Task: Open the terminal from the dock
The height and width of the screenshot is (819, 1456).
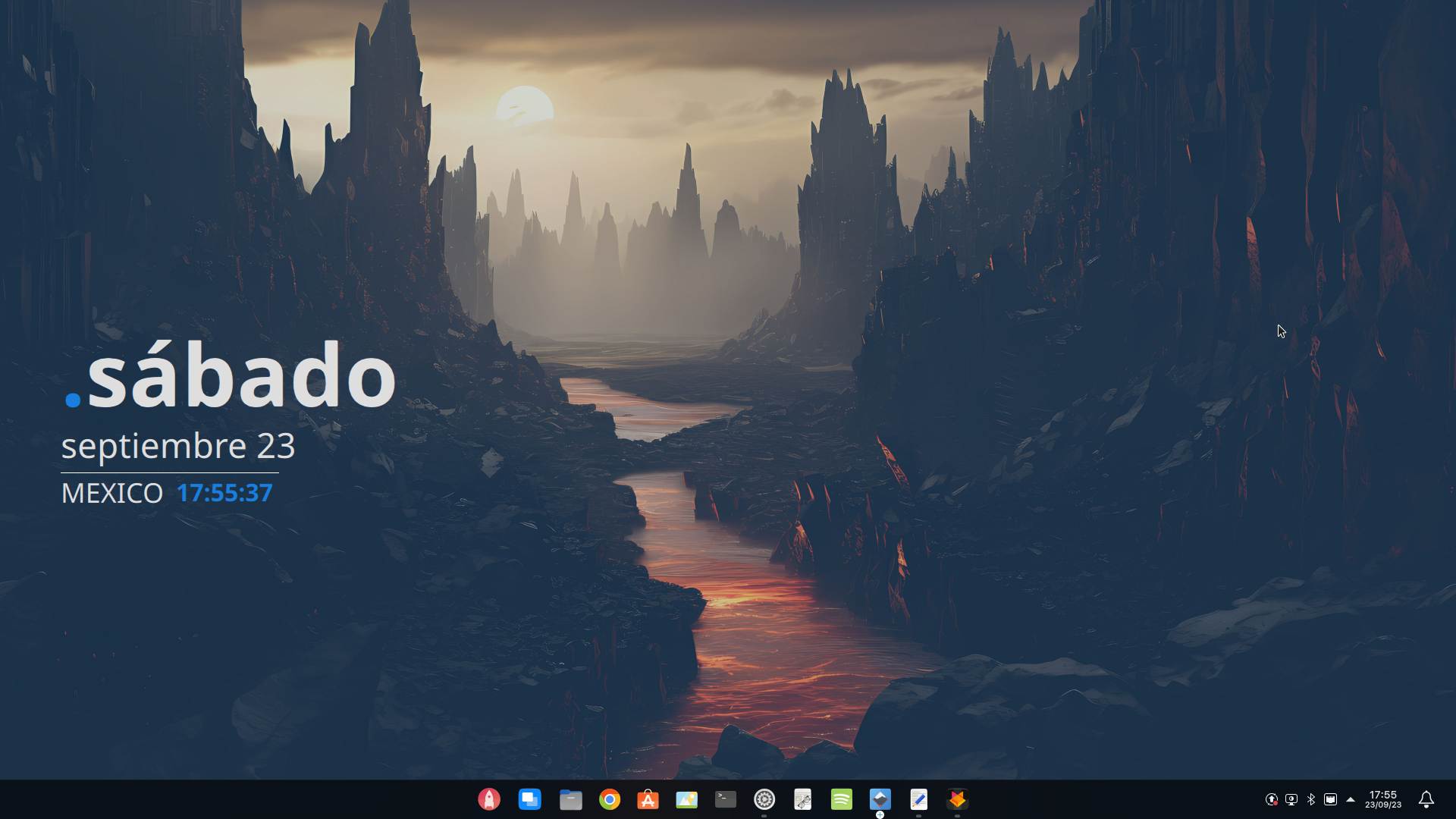Action: coord(726,799)
